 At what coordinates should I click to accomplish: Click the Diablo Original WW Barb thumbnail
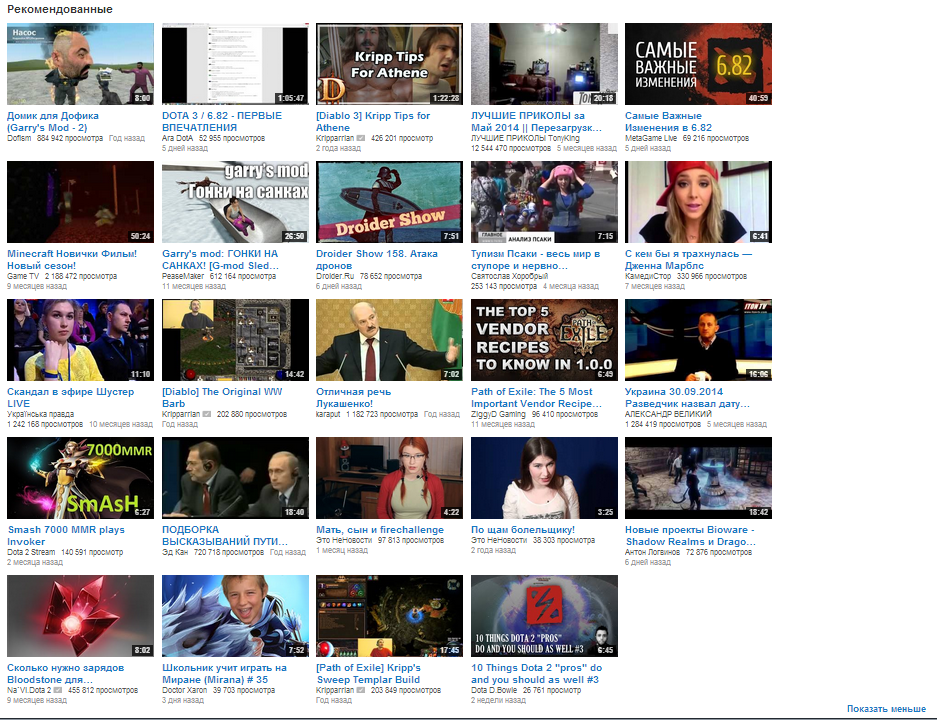(x=235, y=340)
